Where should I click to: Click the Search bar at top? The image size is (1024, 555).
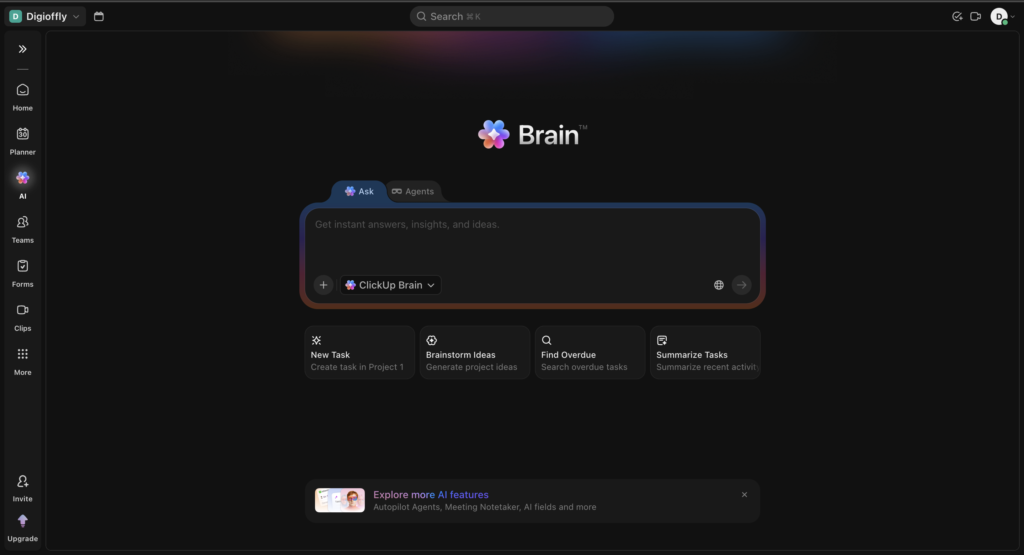511,16
